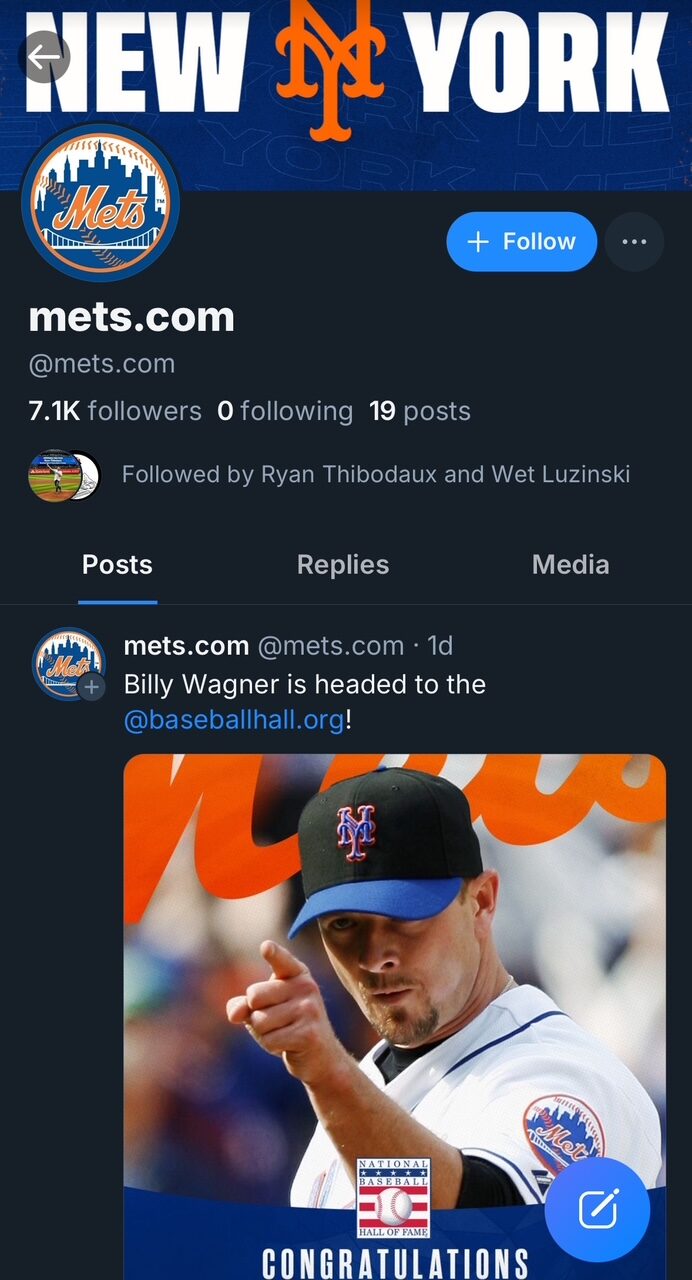Image resolution: width=692 pixels, height=1280 pixels.
Task: Open "Followed by Ryan Thibodaux and Wet Luzinski"
Action: pos(376,474)
